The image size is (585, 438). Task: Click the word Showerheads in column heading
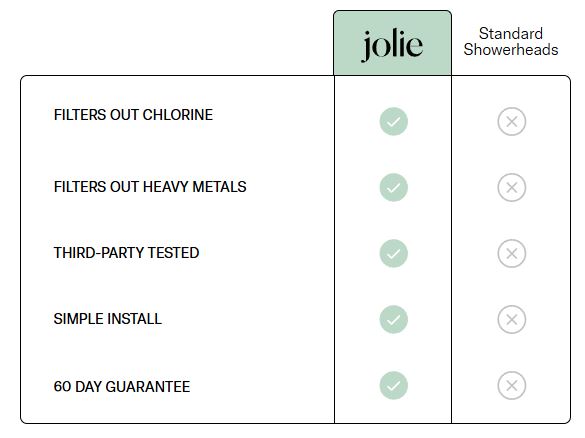pos(511,50)
